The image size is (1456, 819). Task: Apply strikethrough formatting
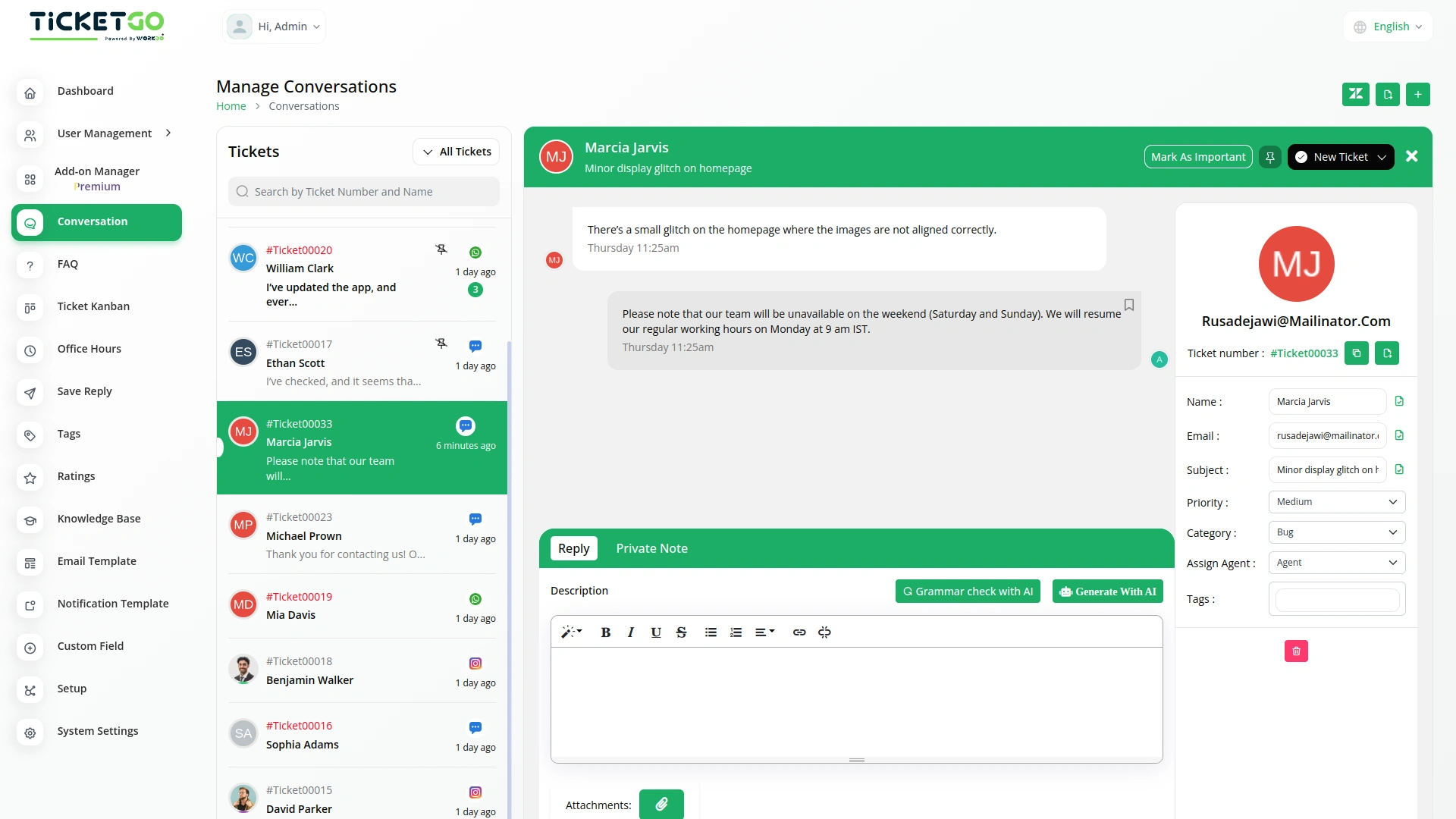click(x=681, y=632)
